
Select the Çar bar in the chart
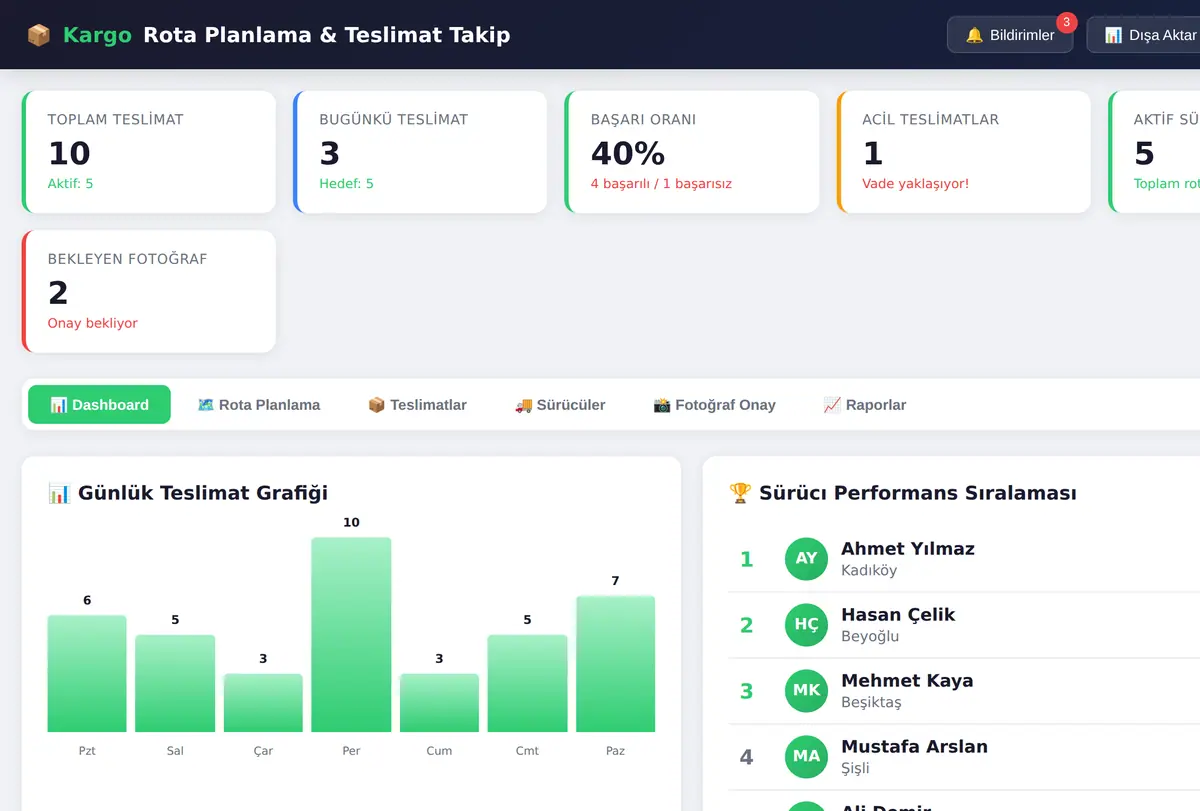[263, 703]
